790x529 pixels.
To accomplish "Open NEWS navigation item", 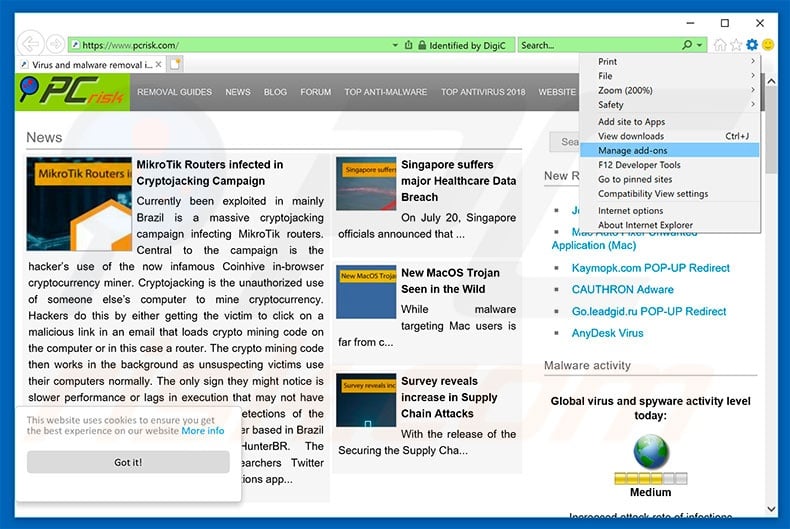I will click(238, 92).
